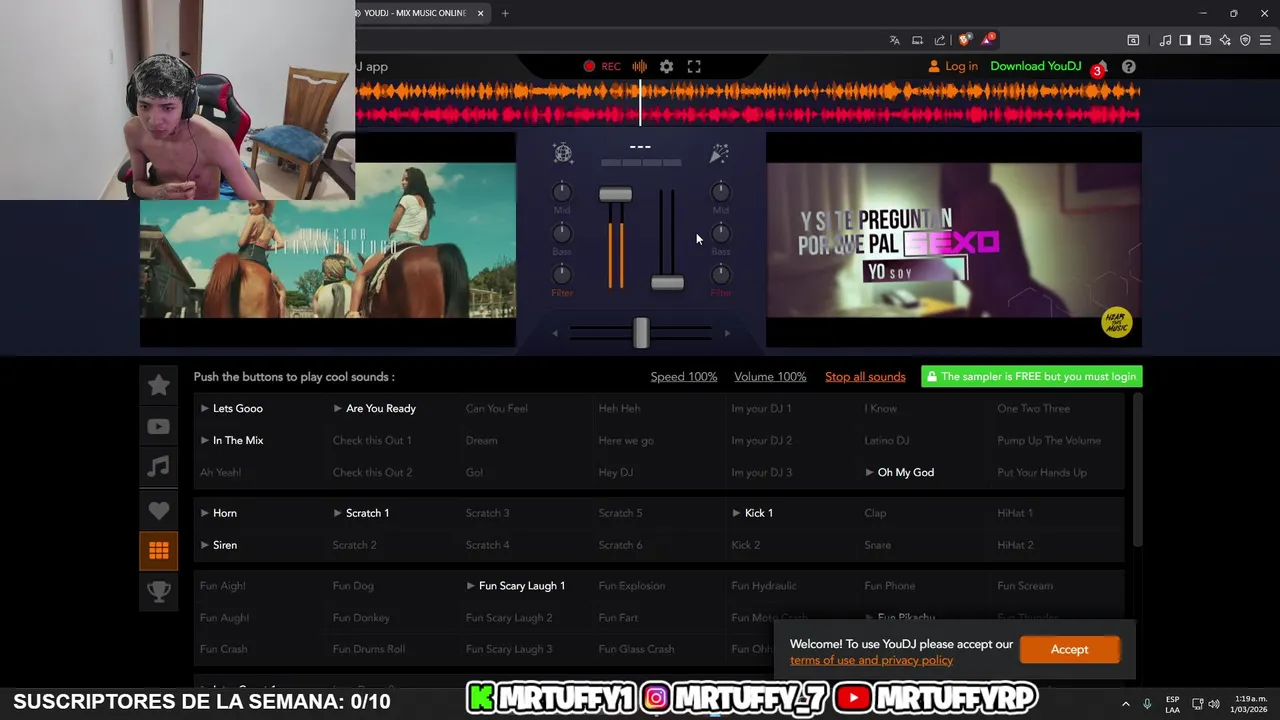
Task: Open the Volume 100% option
Action: click(770, 377)
